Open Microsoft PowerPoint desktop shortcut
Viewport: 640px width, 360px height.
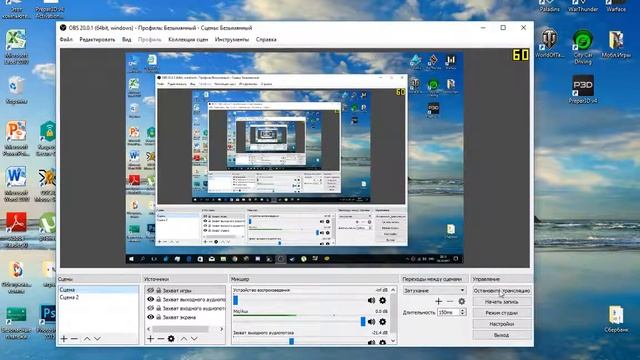[x=16, y=138]
